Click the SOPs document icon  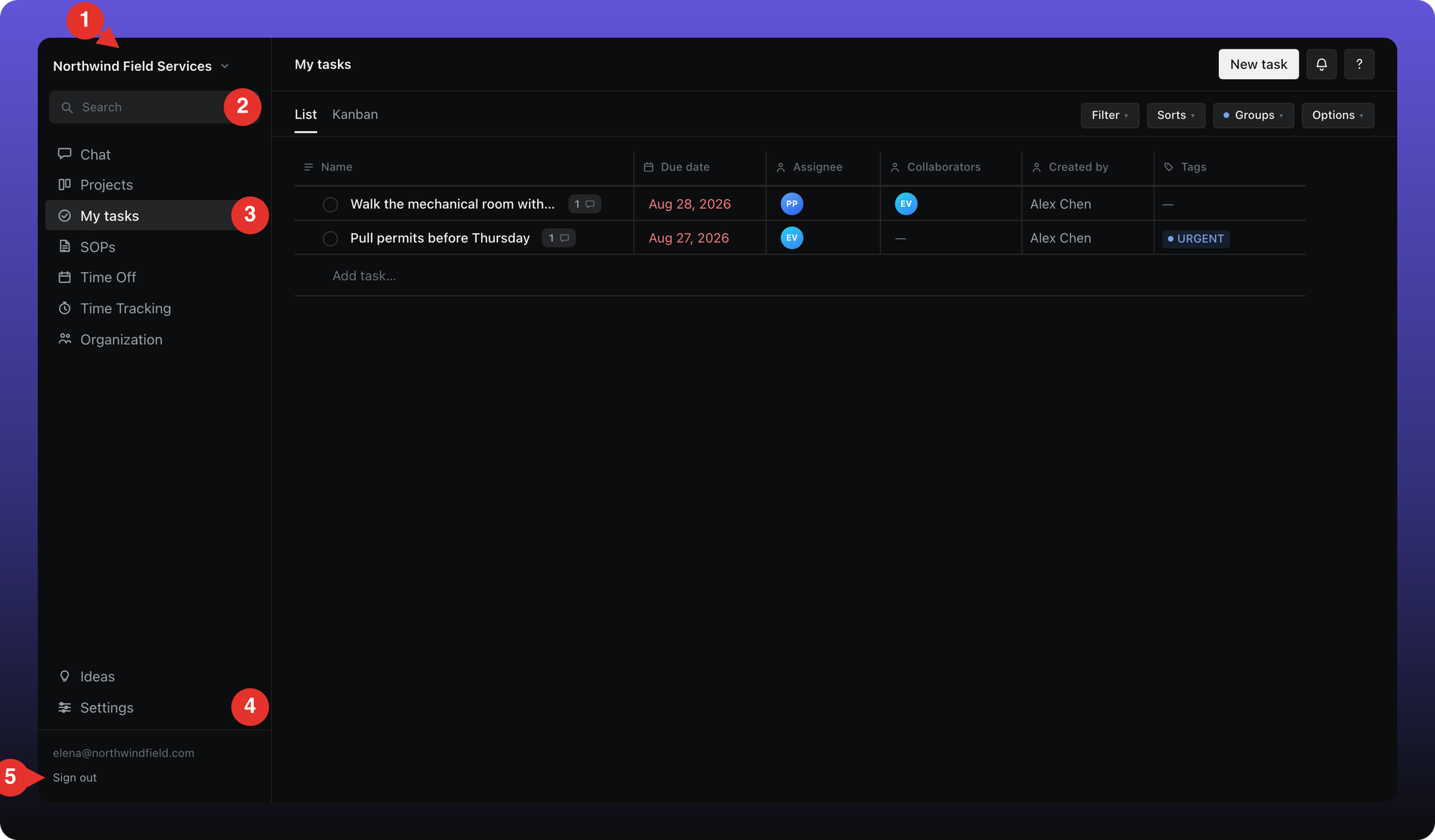pyautogui.click(x=65, y=246)
